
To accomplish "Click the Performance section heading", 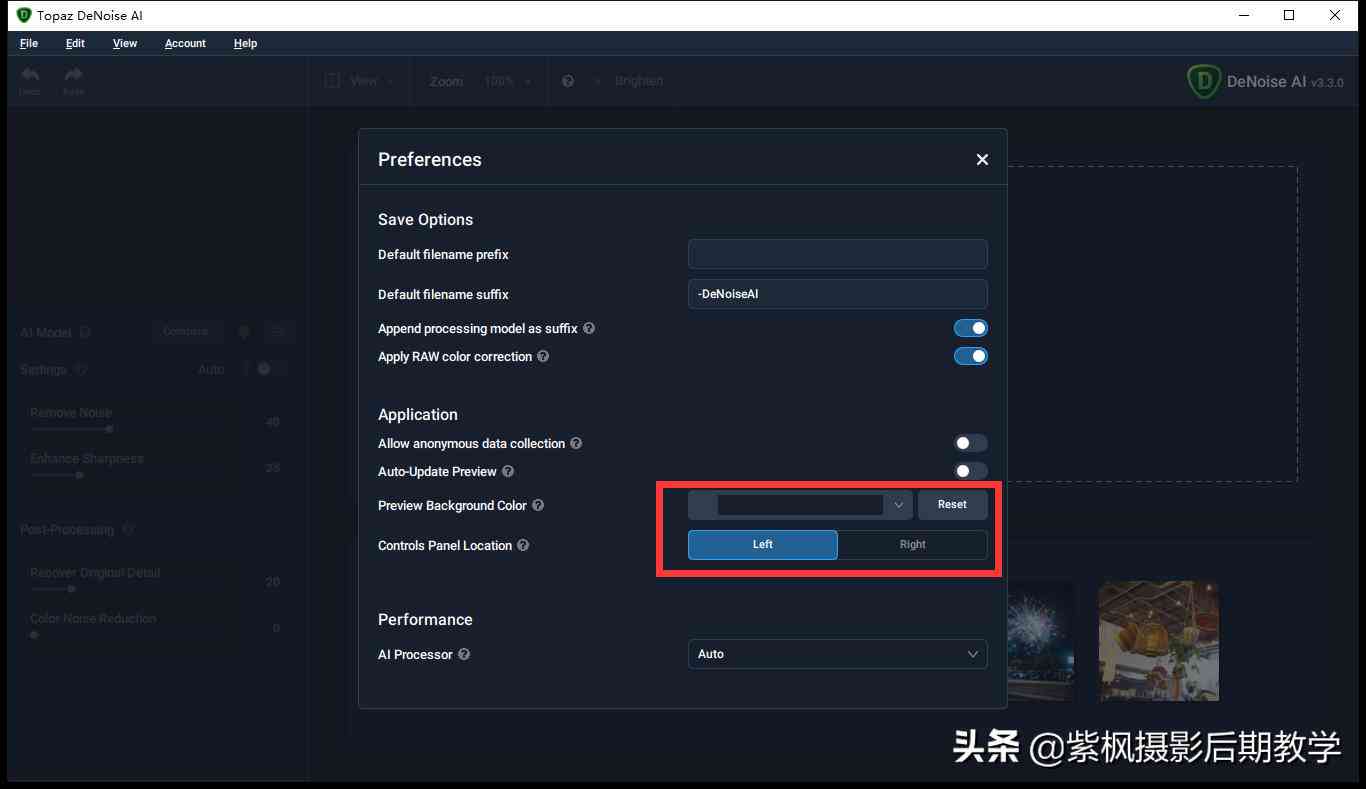I will (x=425, y=620).
